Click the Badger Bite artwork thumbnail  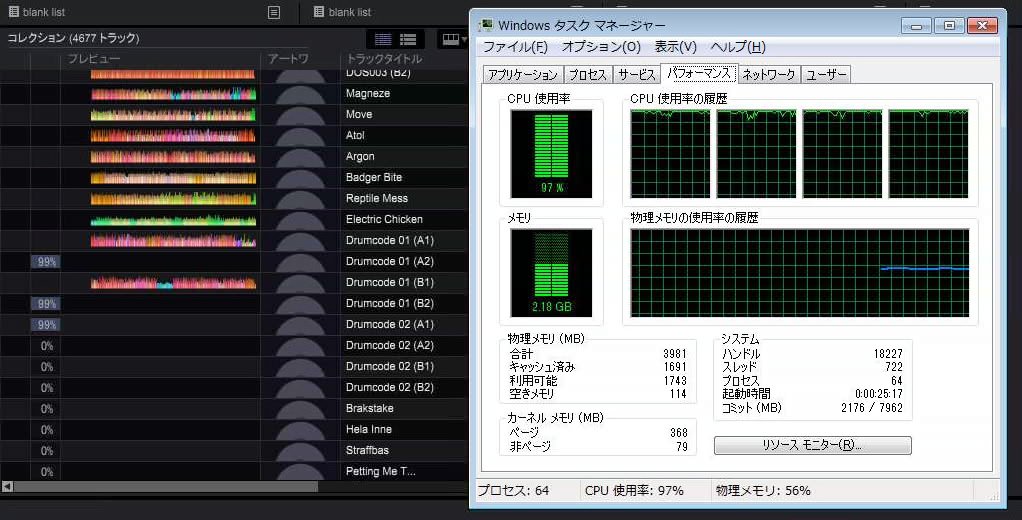[x=300, y=178]
